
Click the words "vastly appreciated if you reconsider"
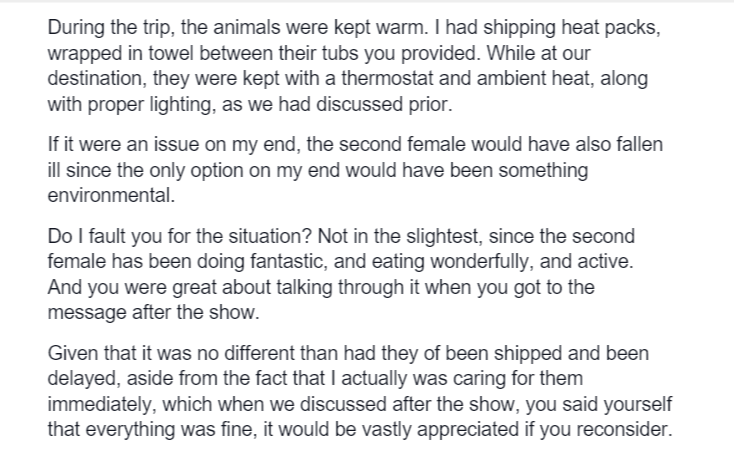click(x=515, y=429)
